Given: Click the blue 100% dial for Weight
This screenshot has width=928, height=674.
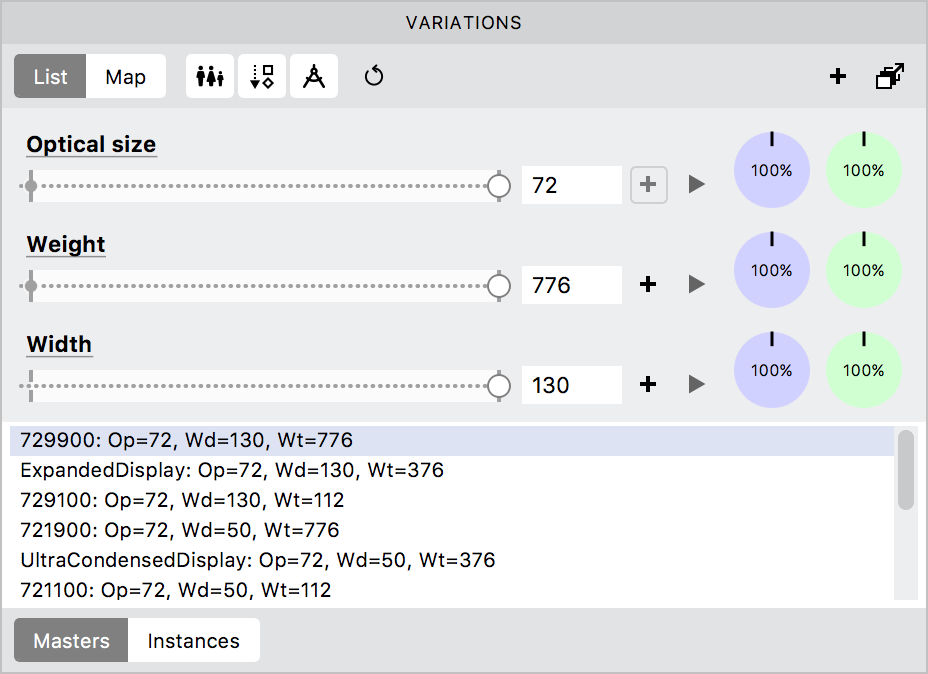Looking at the screenshot, I should point(772,270).
